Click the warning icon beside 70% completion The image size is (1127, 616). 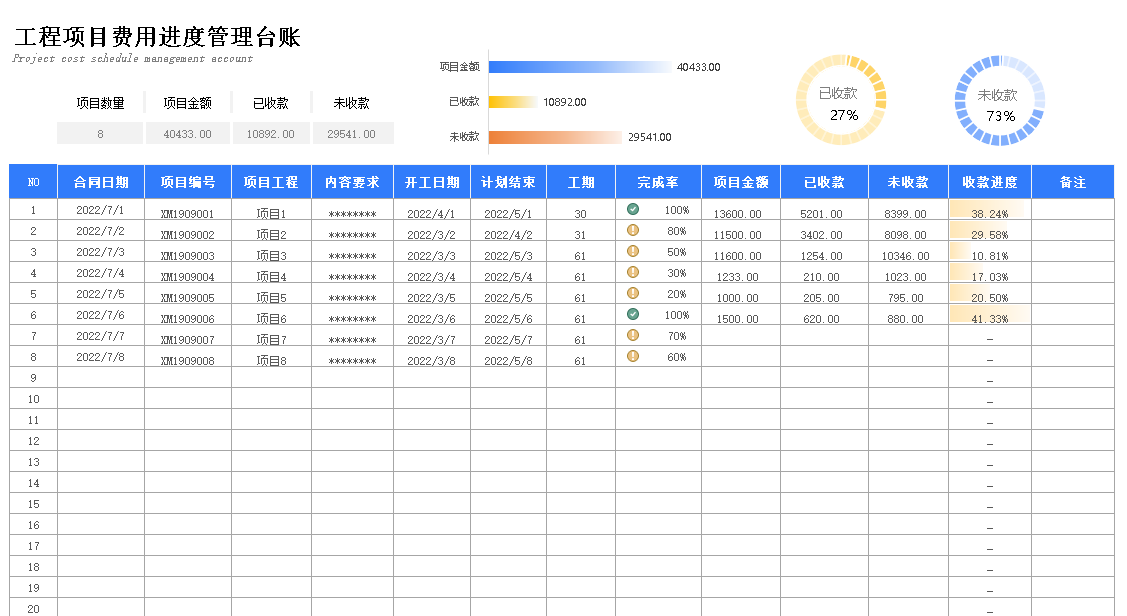(x=632, y=335)
